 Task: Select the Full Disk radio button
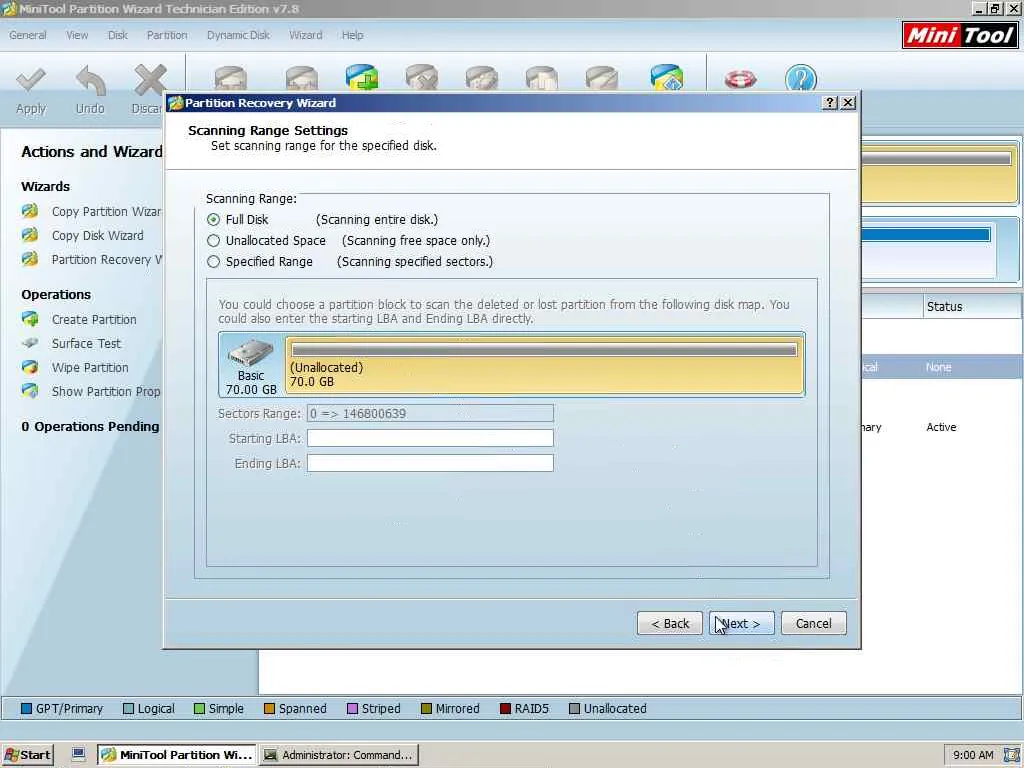(213, 219)
